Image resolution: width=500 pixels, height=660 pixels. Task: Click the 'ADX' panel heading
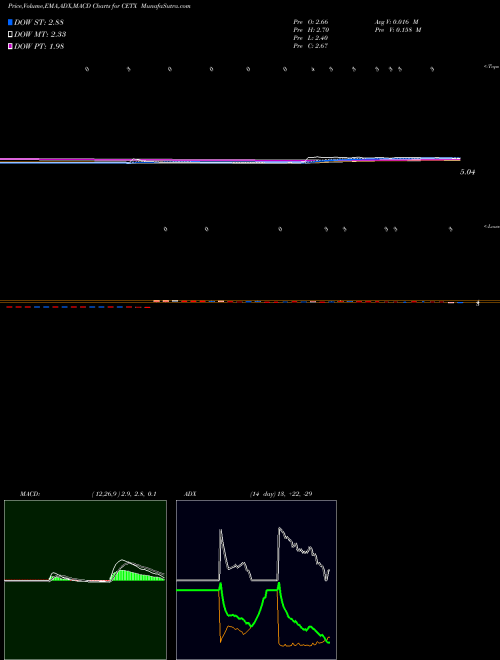pyautogui.click(x=190, y=494)
